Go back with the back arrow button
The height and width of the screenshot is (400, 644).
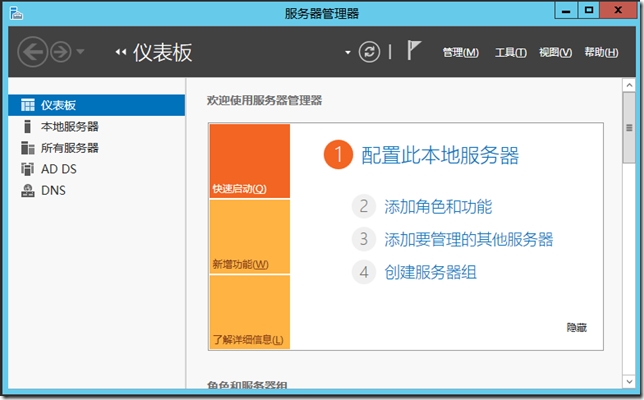(x=32, y=52)
